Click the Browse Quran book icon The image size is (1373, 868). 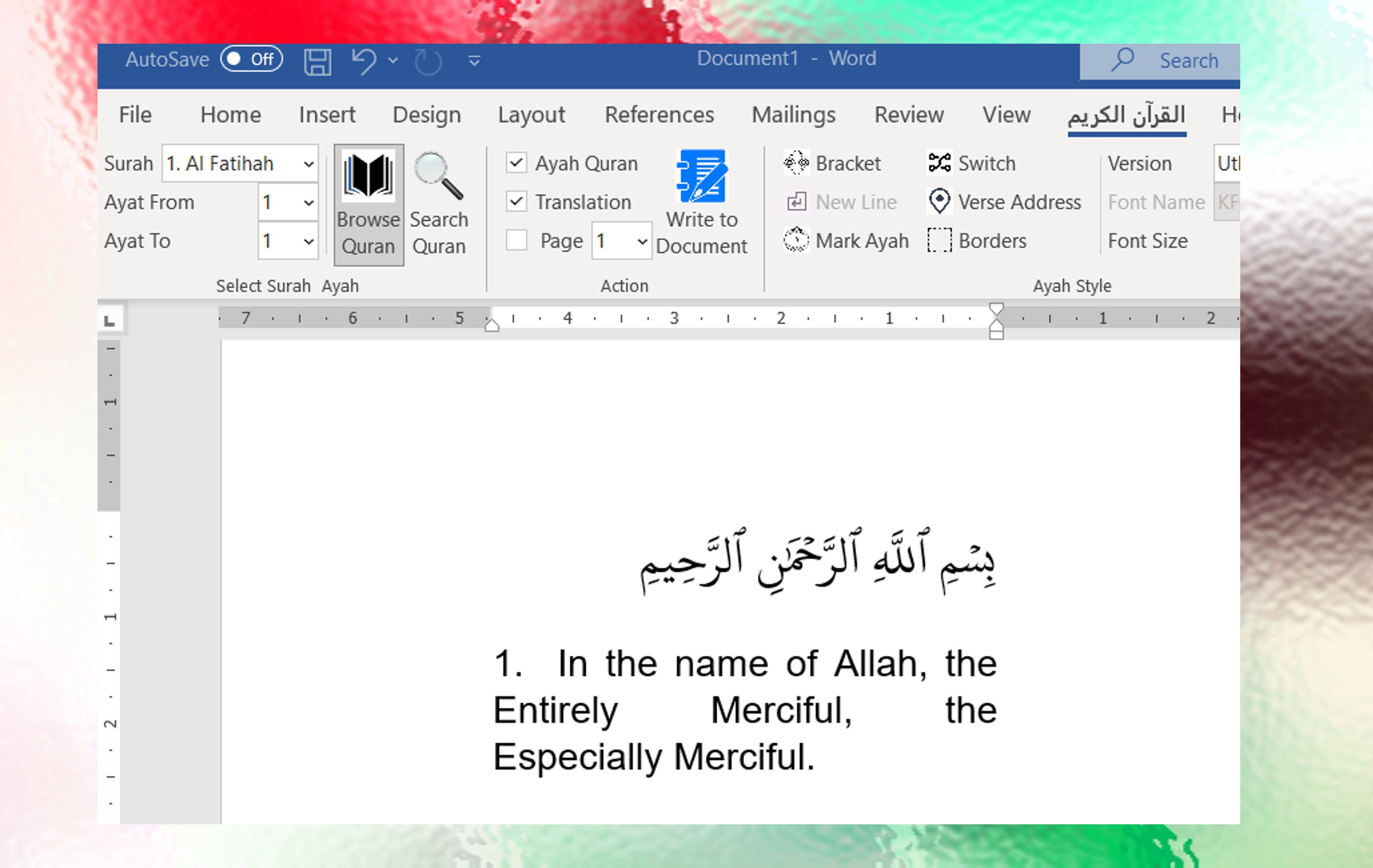tap(369, 176)
